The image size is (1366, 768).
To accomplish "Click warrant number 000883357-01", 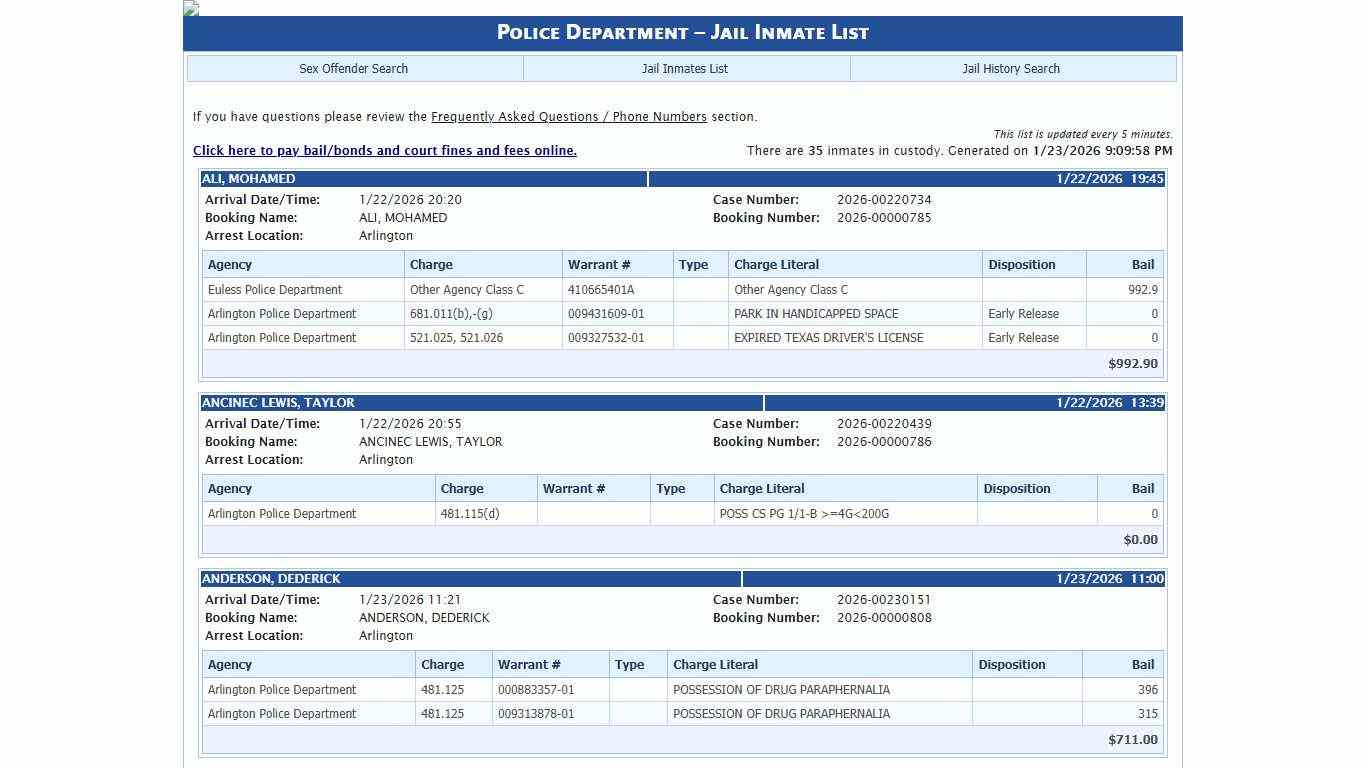I will click(536, 690).
